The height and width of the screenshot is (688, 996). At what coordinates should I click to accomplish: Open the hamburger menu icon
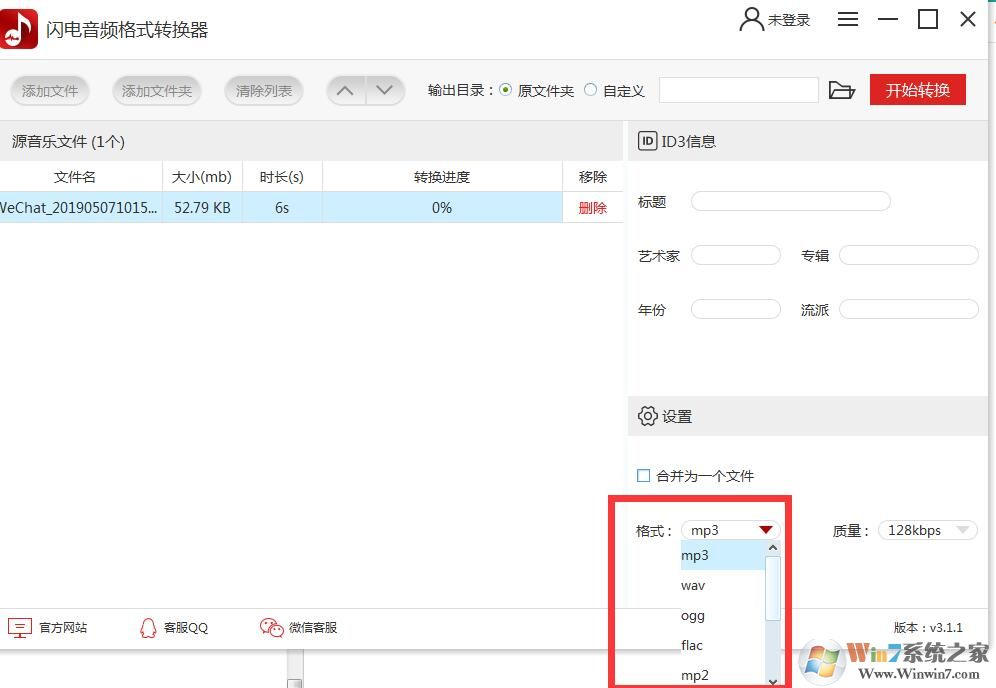[x=848, y=18]
